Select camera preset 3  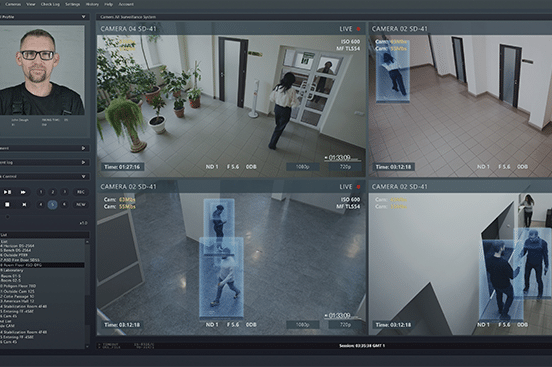coord(64,192)
